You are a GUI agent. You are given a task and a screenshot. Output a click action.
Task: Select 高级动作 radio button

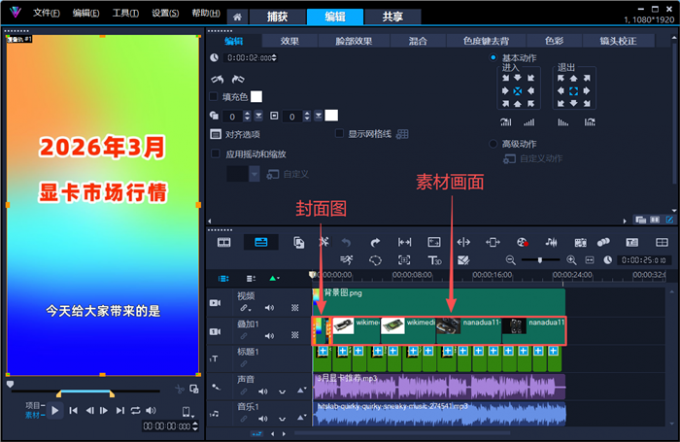pos(493,144)
